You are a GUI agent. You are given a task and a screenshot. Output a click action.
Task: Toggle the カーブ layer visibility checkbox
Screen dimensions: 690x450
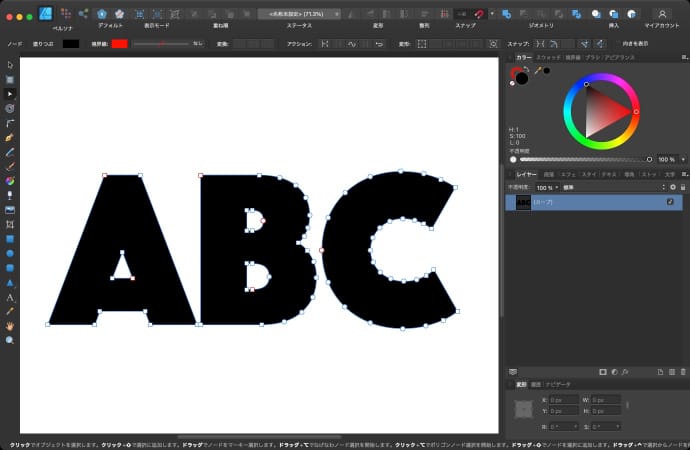(x=671, y=202)
